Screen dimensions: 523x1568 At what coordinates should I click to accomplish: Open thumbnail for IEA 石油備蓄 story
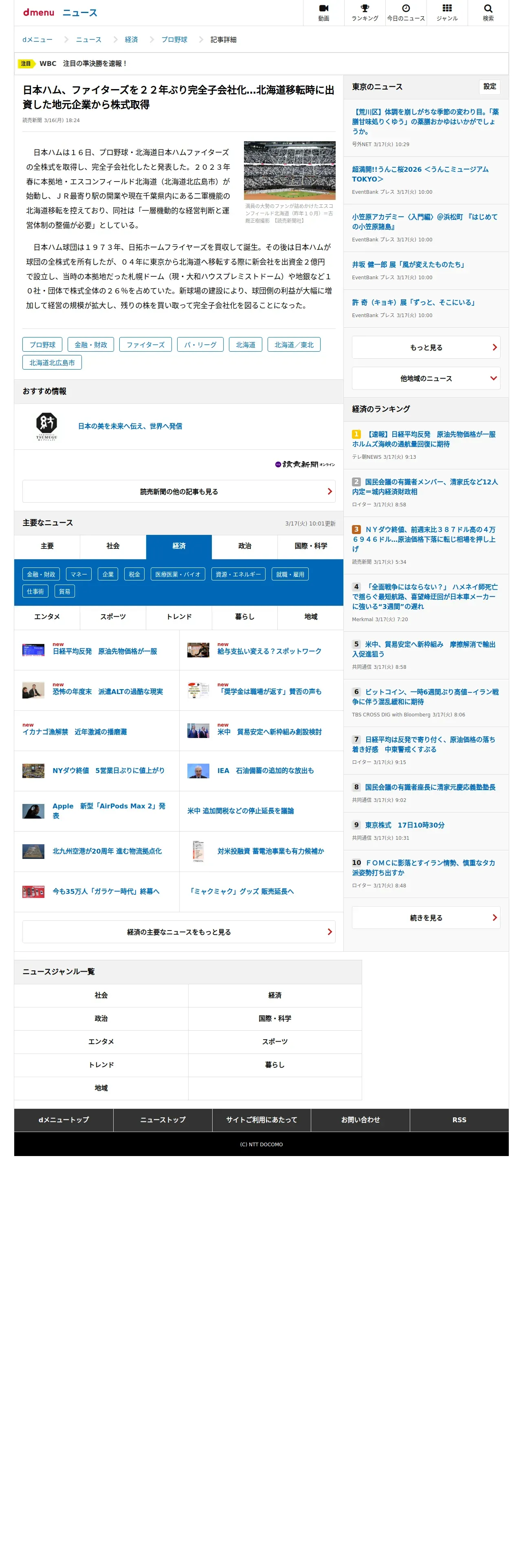click(x=198, y=771)
